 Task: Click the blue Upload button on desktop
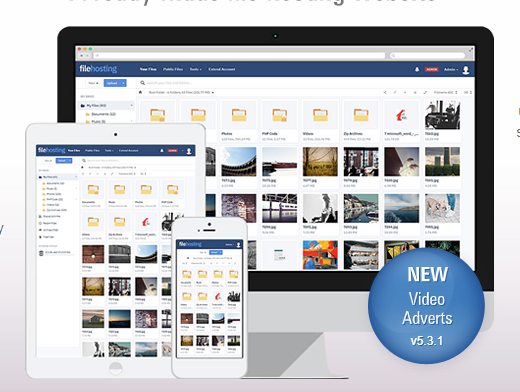113,83
